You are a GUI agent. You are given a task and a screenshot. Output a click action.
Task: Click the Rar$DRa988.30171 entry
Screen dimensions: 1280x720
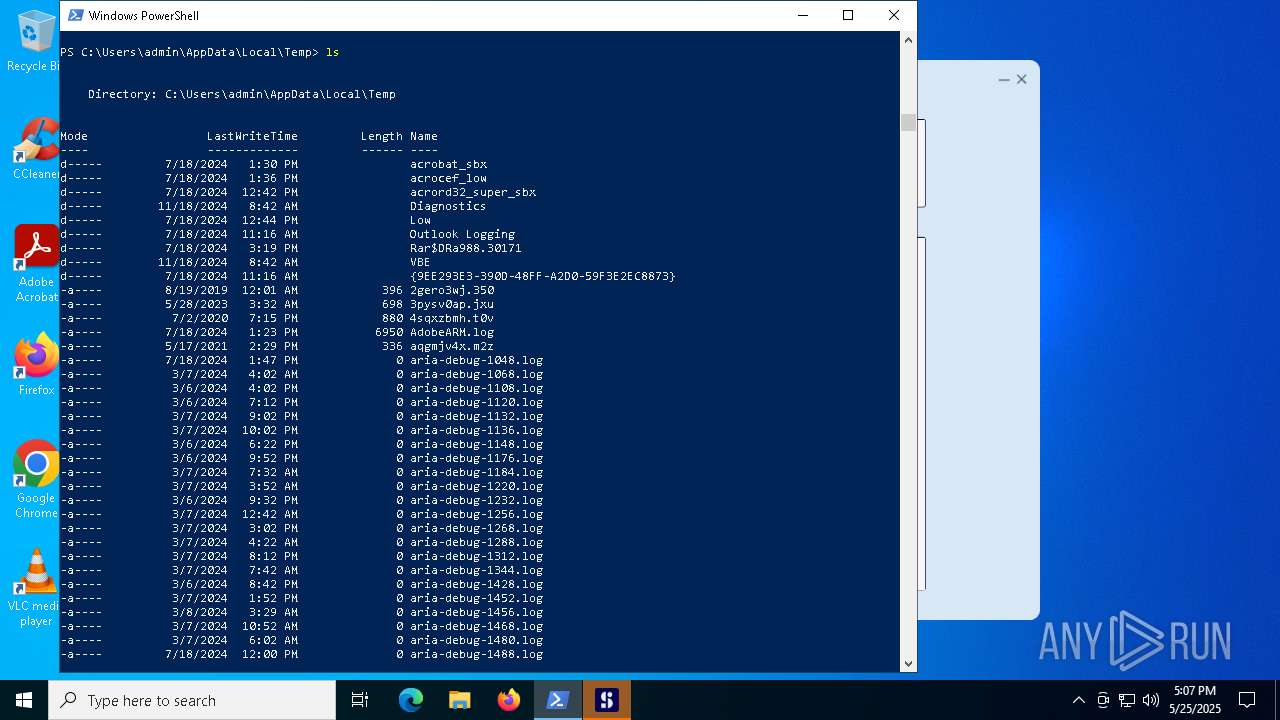point(466,248)
